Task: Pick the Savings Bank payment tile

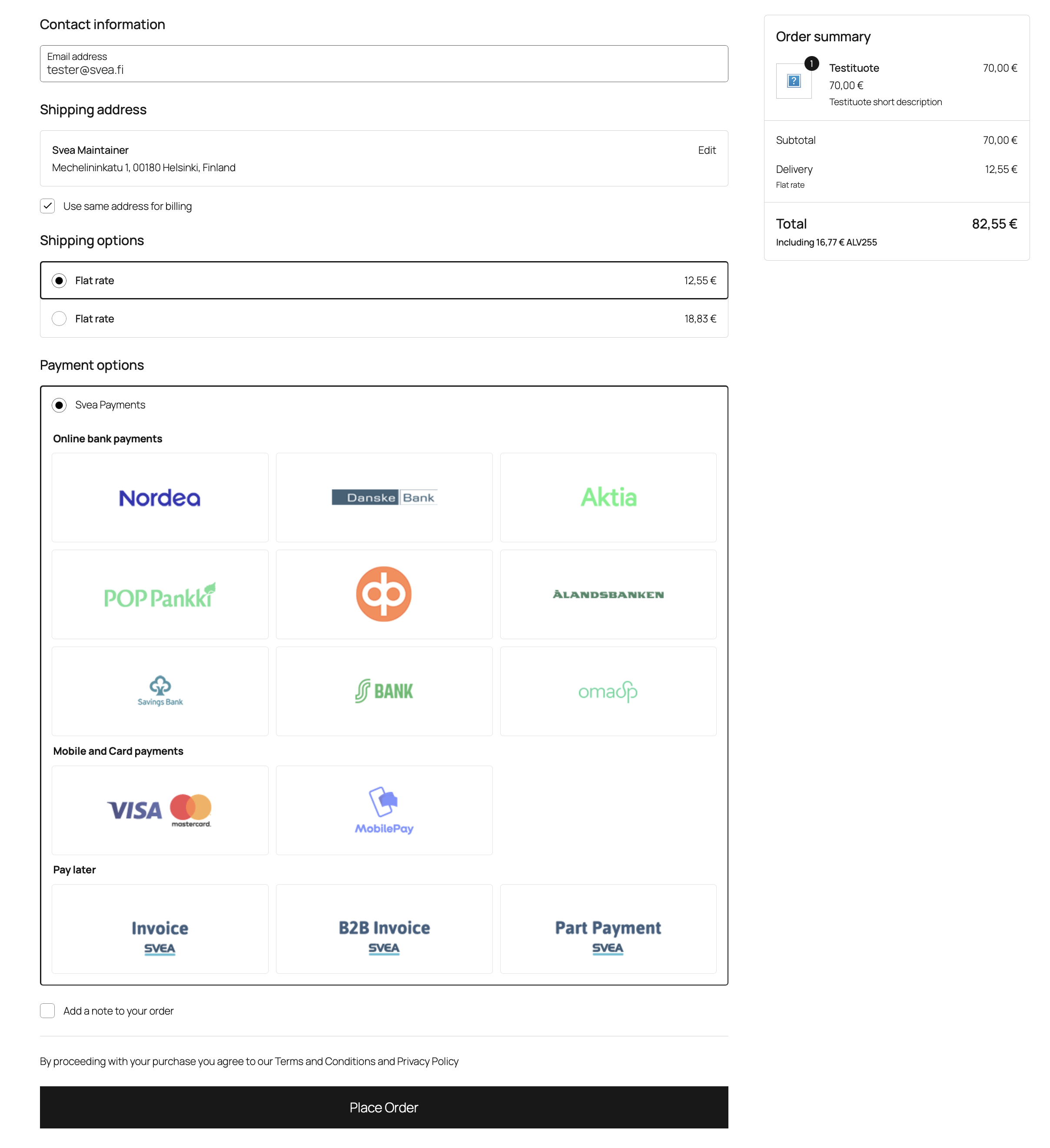Action: pyautogui.click(x=160, y=691)
